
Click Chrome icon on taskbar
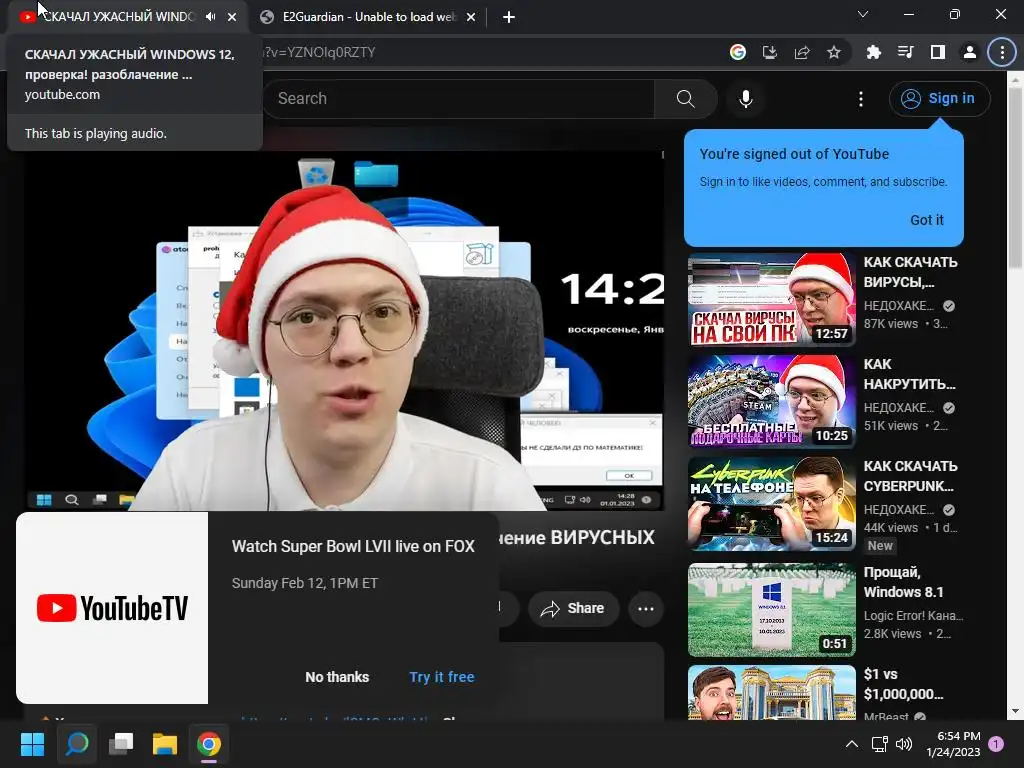[209, 744]
